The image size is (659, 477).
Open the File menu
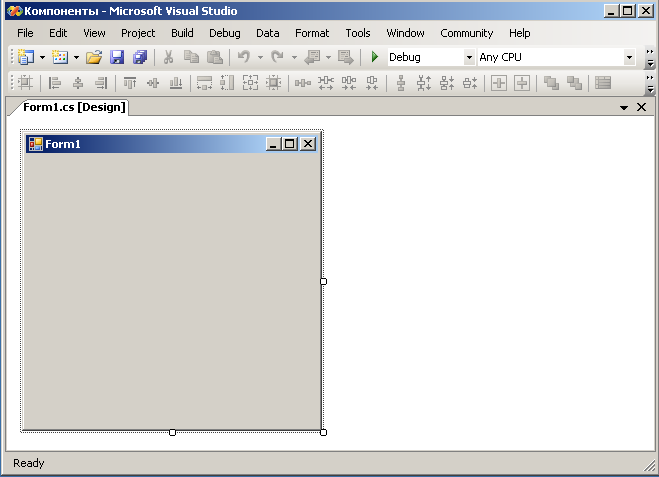click(25, 33)
